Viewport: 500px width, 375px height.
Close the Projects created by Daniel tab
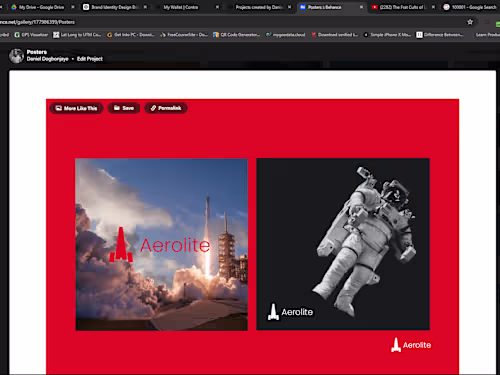[289, 7]
